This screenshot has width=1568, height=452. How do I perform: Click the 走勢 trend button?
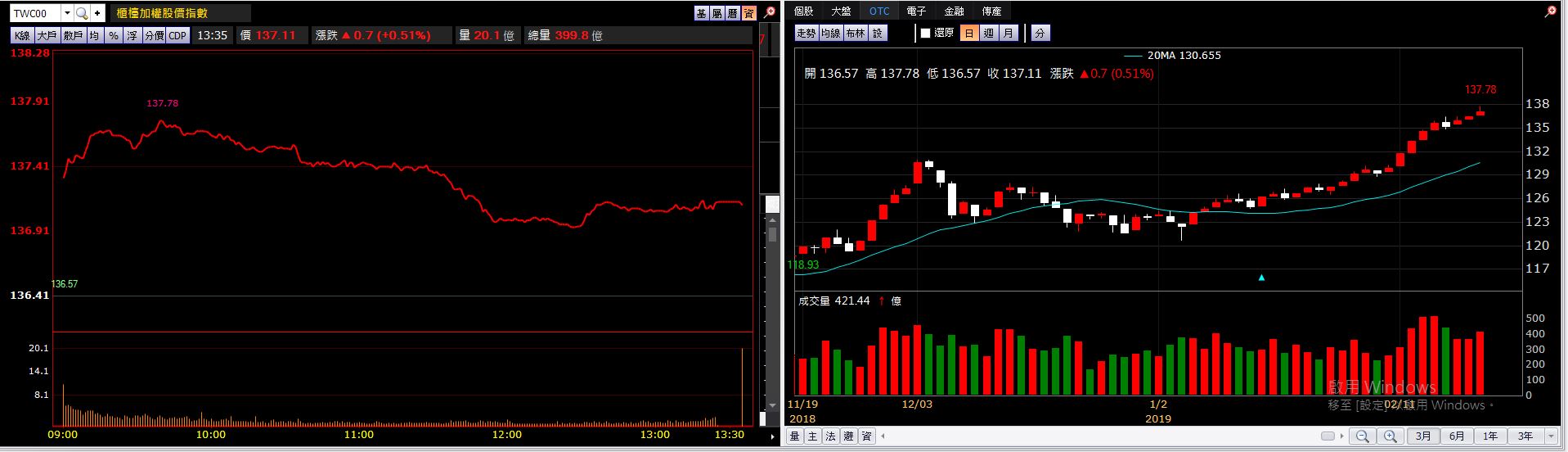pyautogui.click(x=806, y=33)
